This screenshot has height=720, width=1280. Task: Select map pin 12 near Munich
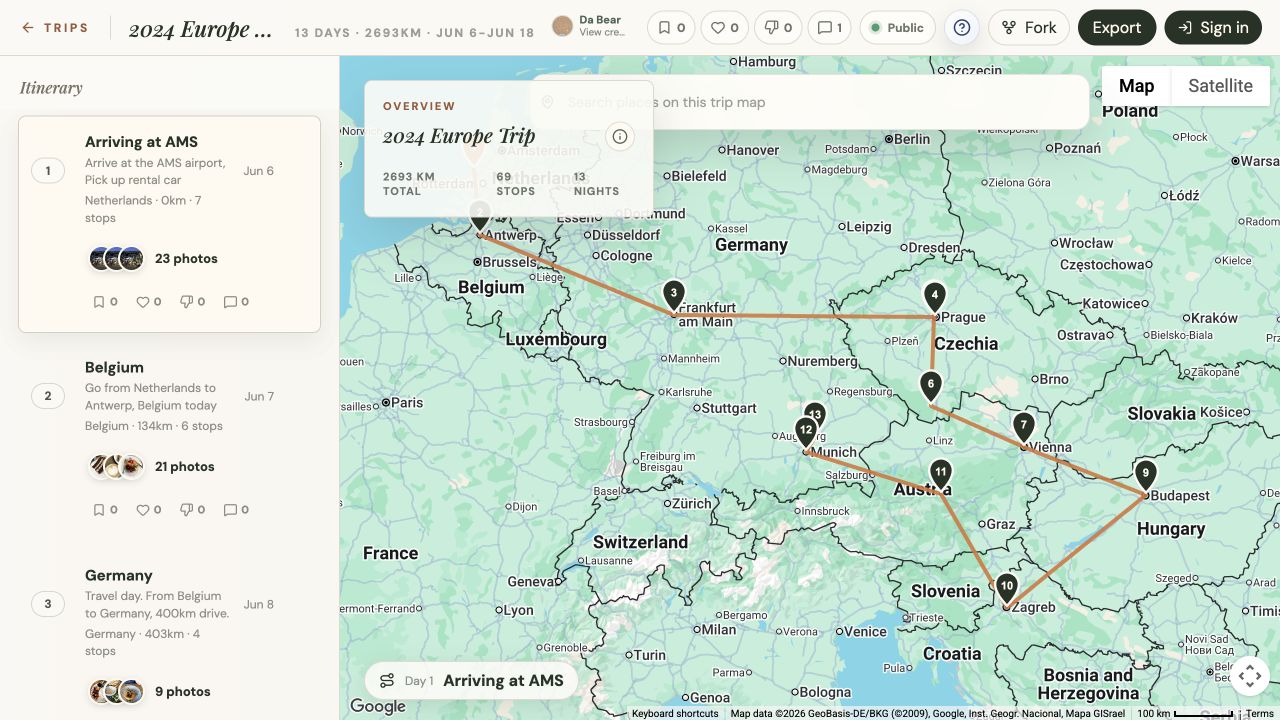(806, 431)
